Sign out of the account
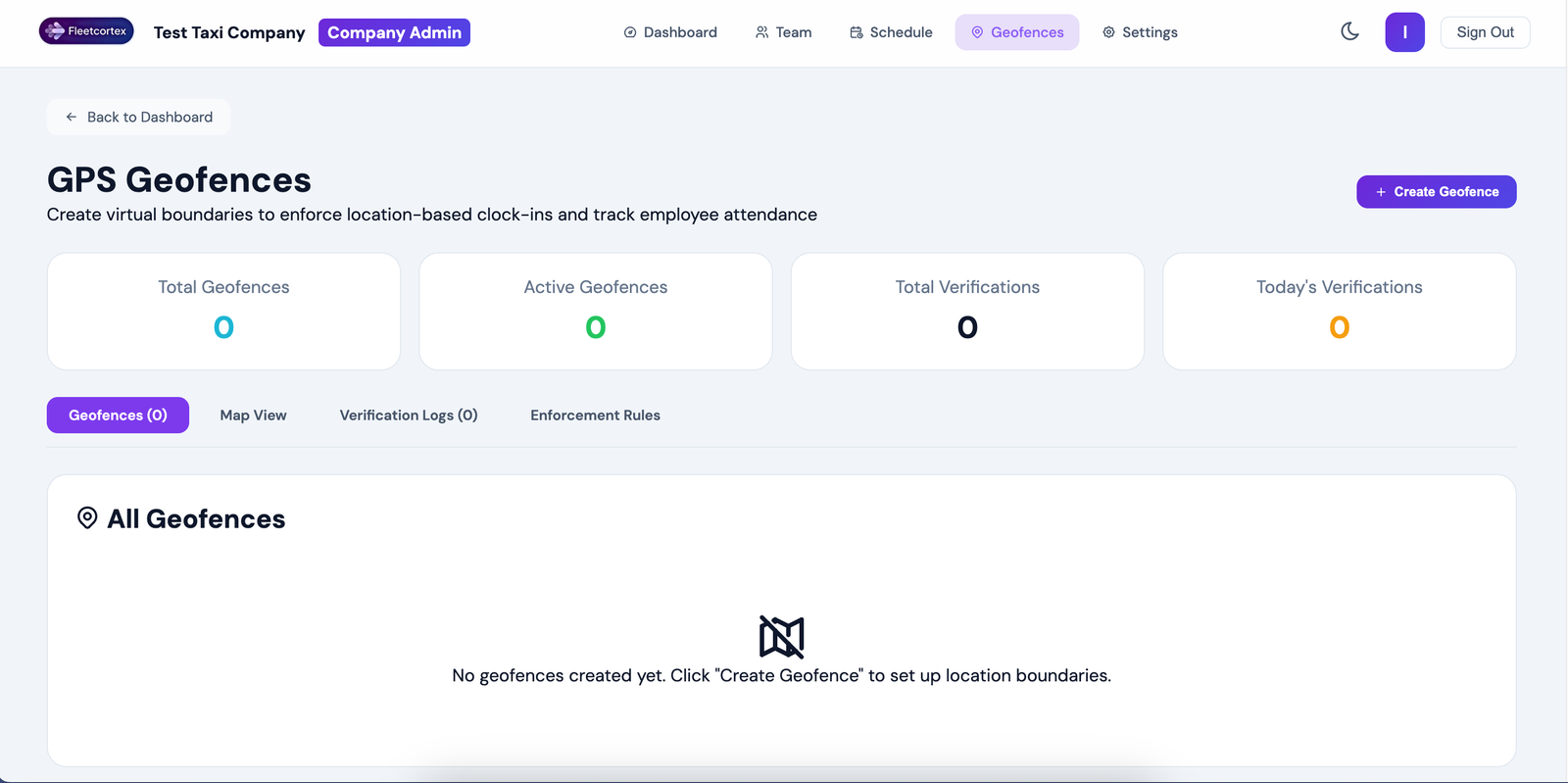This screenshot has width=1568, height=783. [x=1485, y=32]
